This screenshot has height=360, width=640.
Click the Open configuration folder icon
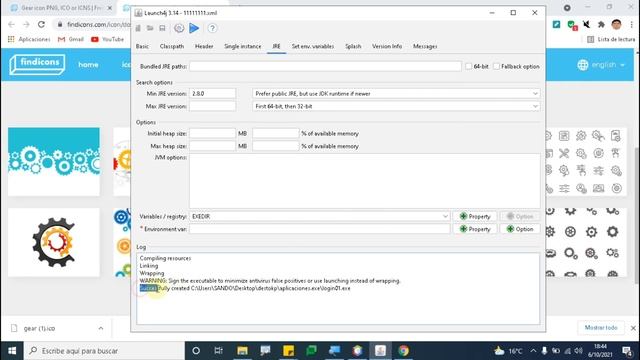coord(150,28)
